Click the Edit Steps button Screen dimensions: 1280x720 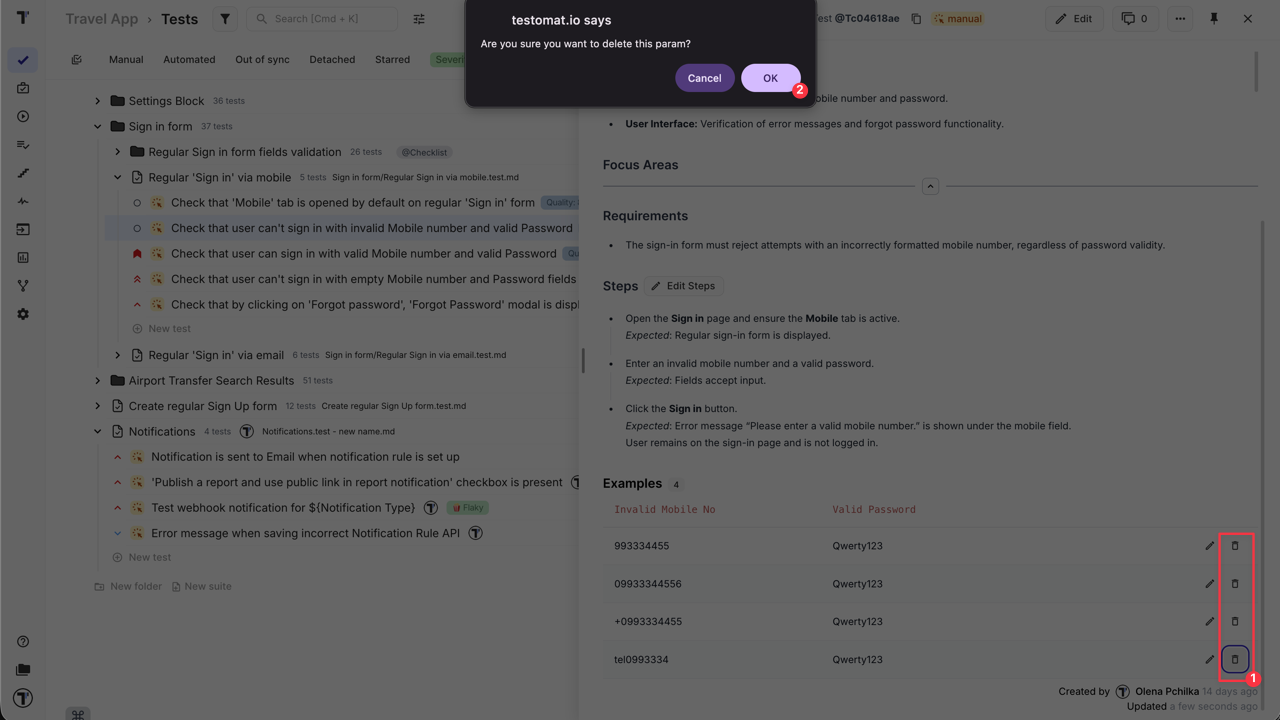tap(683, 286)
